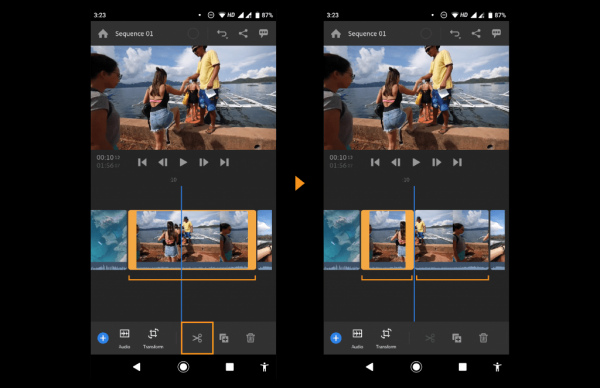
Task: Jump to sequence start in left phone
Action: [142, 162]
